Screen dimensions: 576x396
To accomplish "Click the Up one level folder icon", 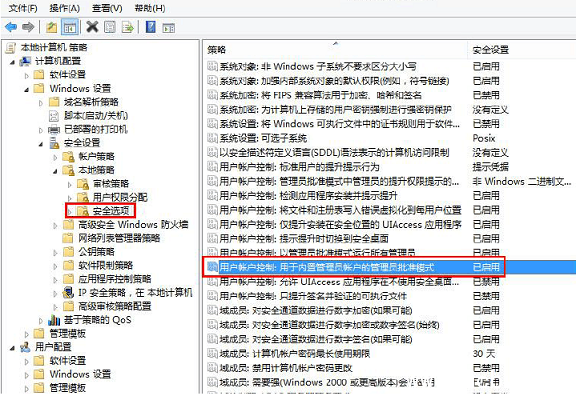I will click(x=51, y=27).
